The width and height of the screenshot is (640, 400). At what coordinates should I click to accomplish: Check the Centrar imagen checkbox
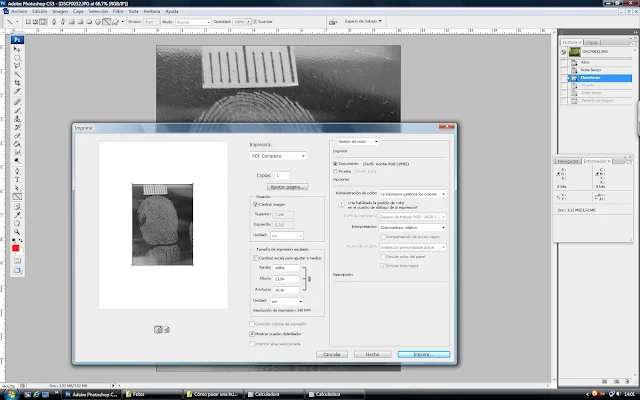[256, 204]
